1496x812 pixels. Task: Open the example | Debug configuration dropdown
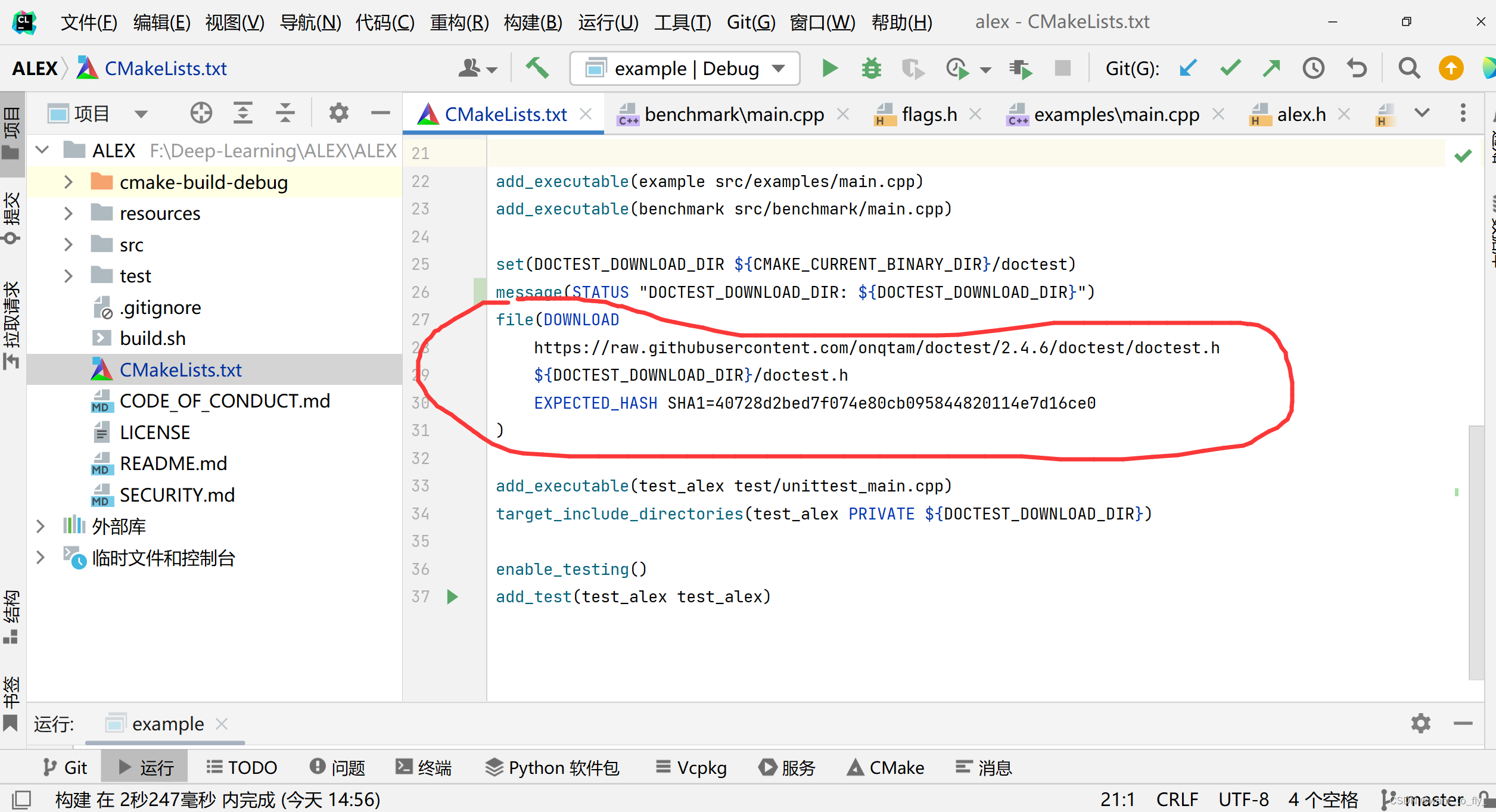tap(685, 69)
